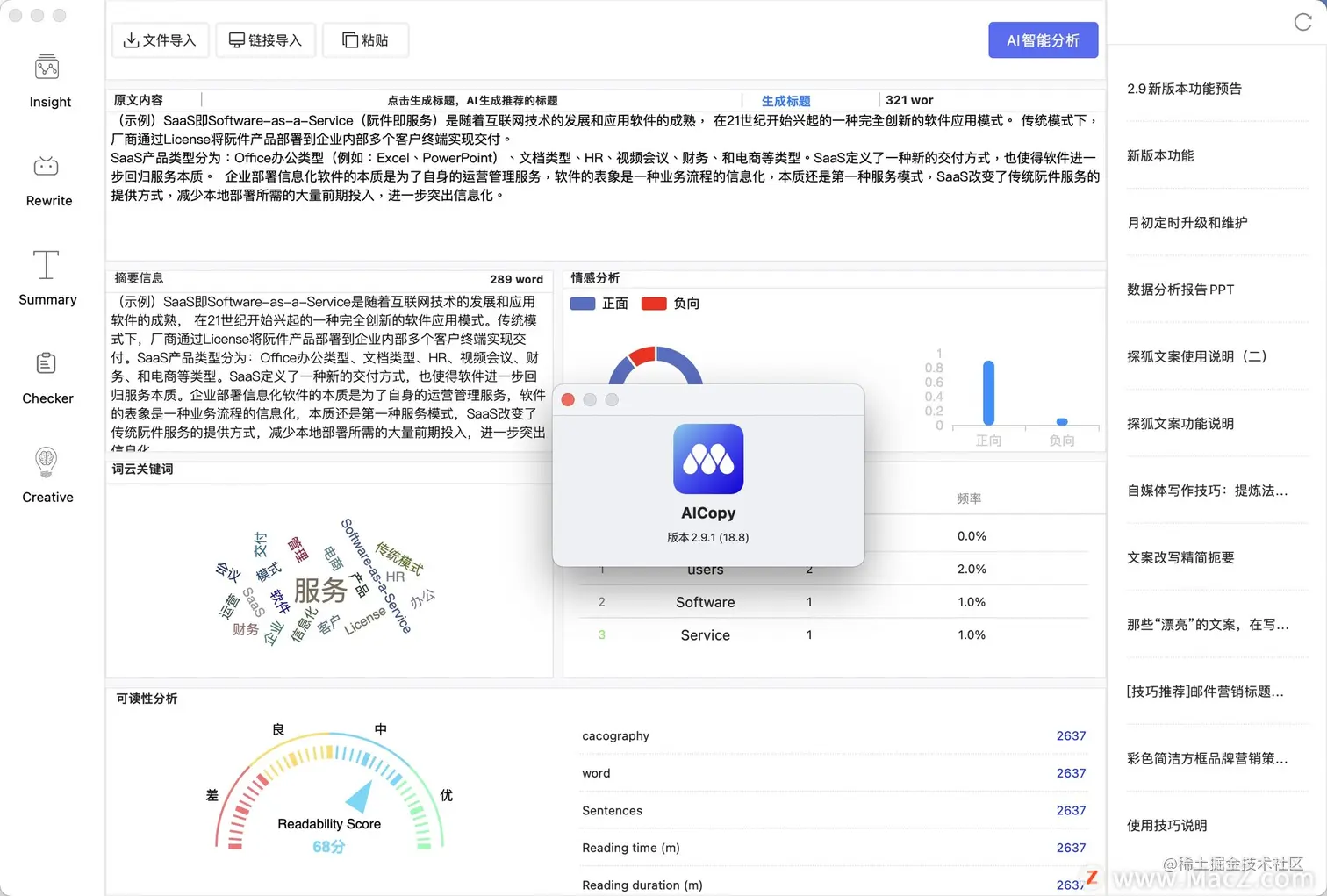Image resolution: width=1327 pixels, height=896 pixels.
Task: Open [技巧推荐]邮件营销标题 entry
Action: (x=1205, y=692)
